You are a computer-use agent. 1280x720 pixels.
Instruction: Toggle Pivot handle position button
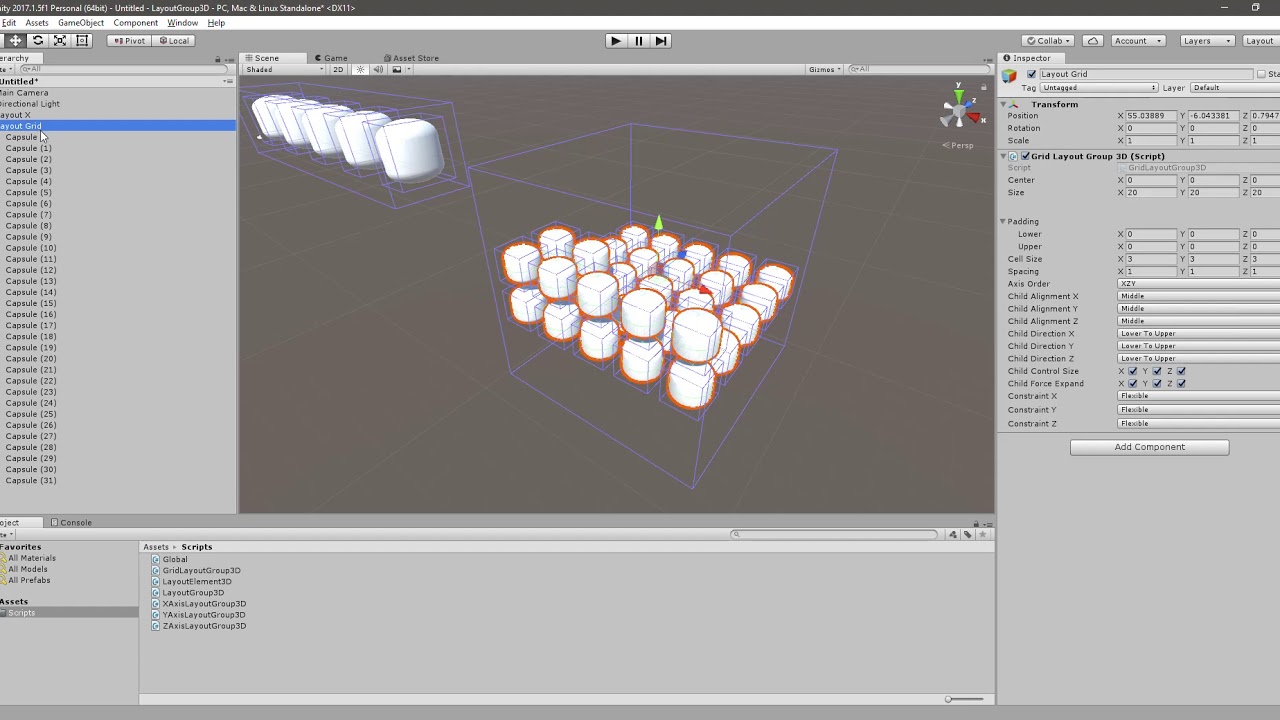[129, 41]
